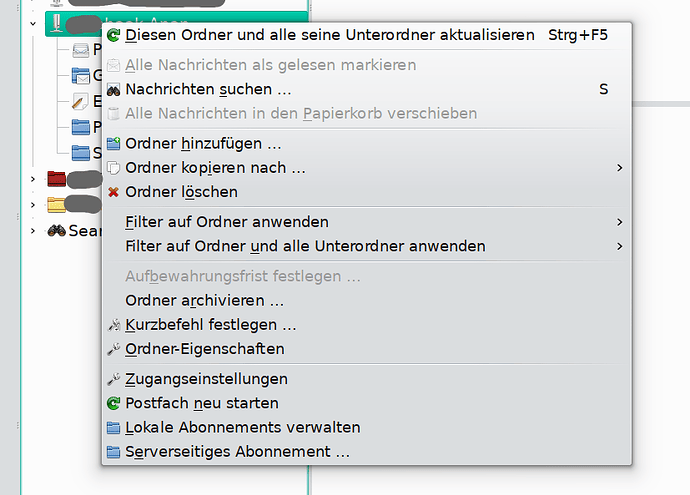Viewport: 690px width, 495px height.
Task: Click the folder icon beside 'Lokale Abonnements verwalten'
Action: [x=113, y=427]
